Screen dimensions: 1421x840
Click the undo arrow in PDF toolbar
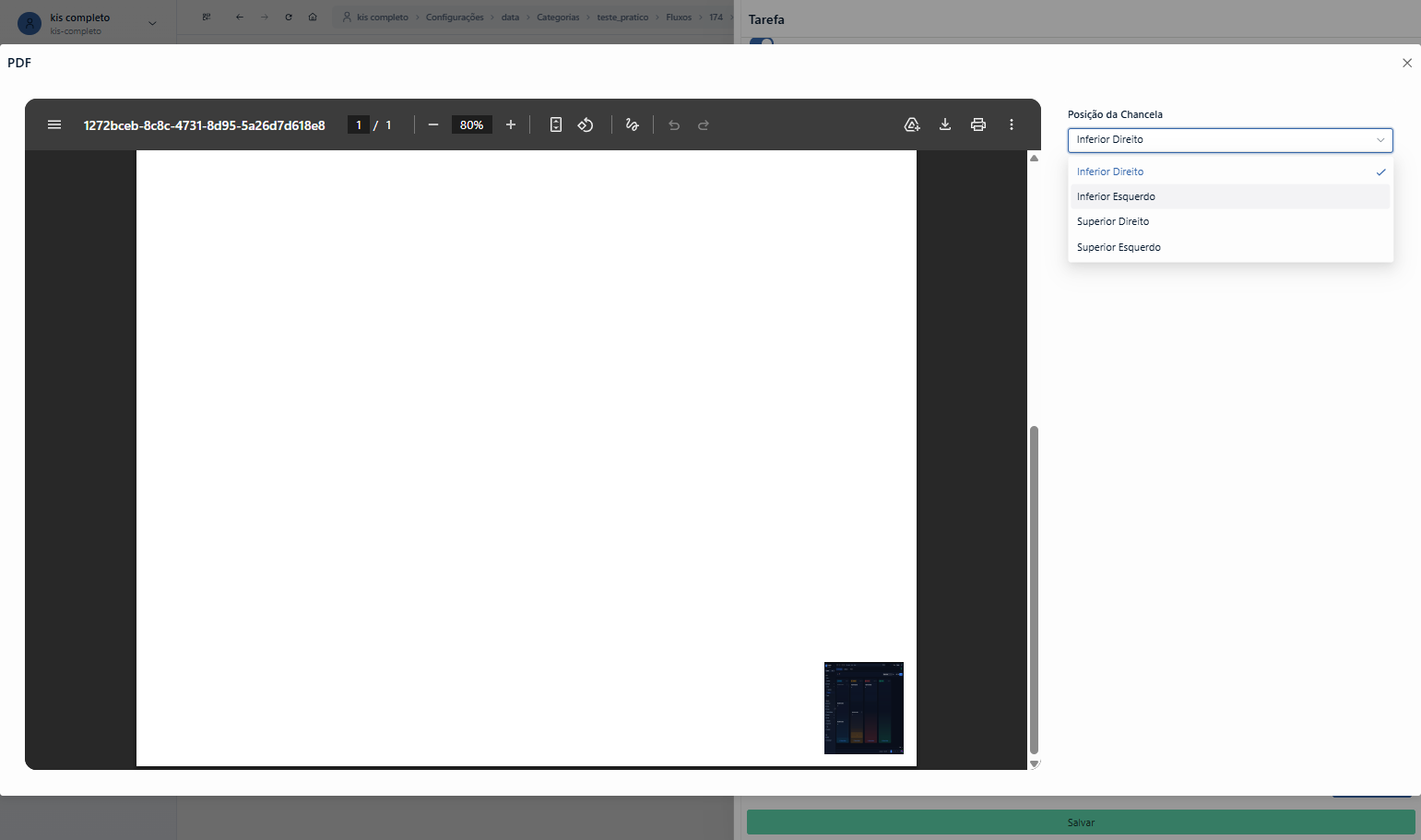[x=674, y=124]
